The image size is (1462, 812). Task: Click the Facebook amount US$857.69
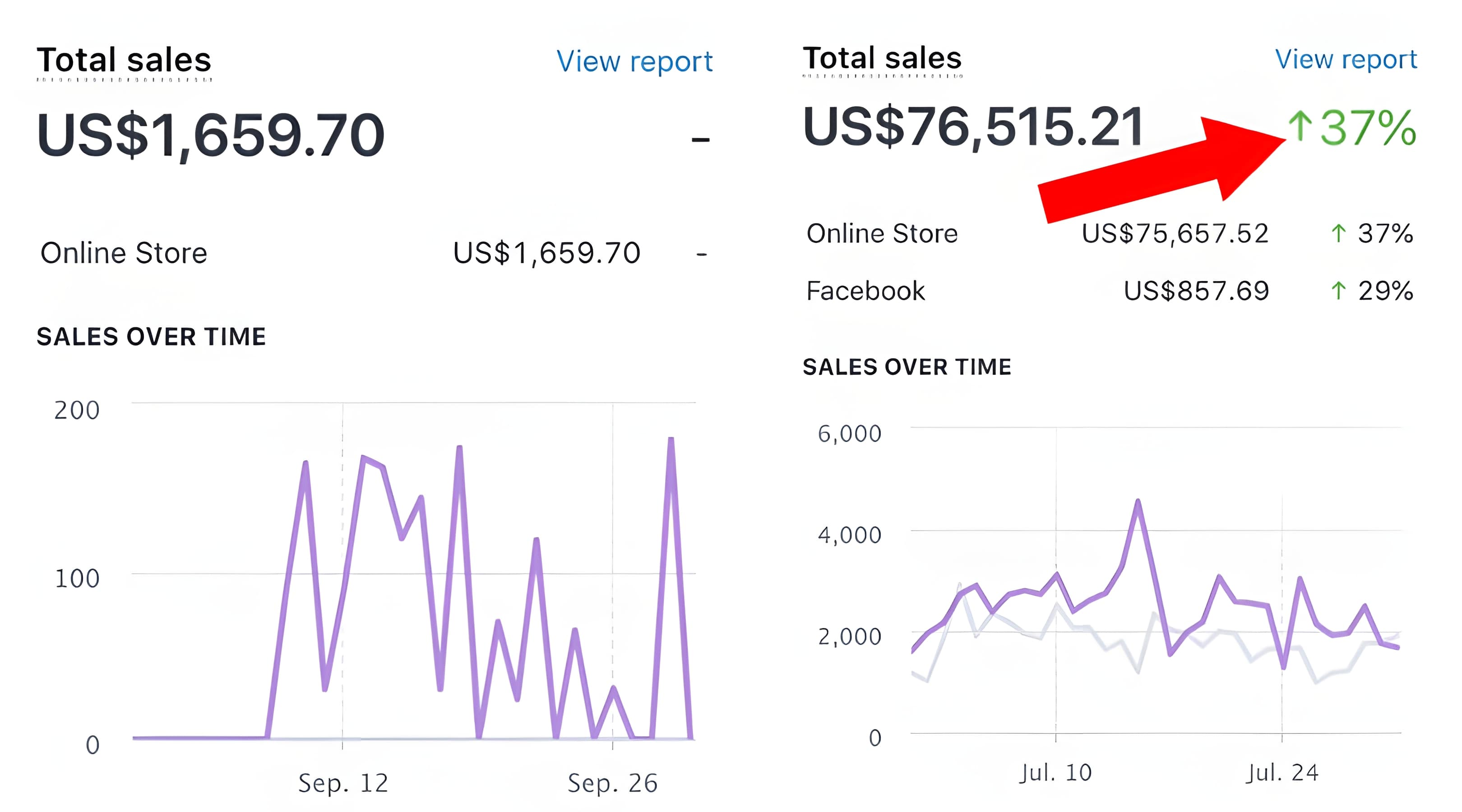[x=1196, y=291]
